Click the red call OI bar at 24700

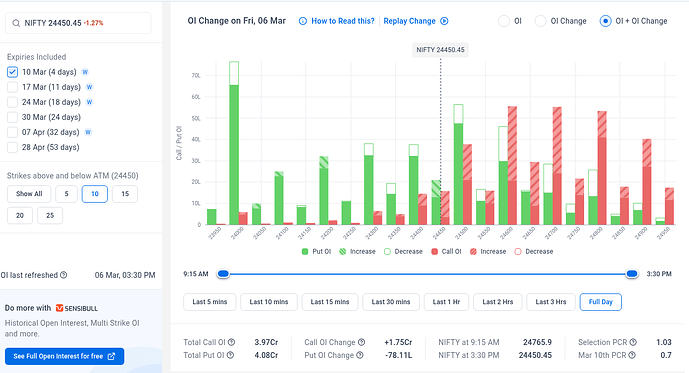(557, 166)
